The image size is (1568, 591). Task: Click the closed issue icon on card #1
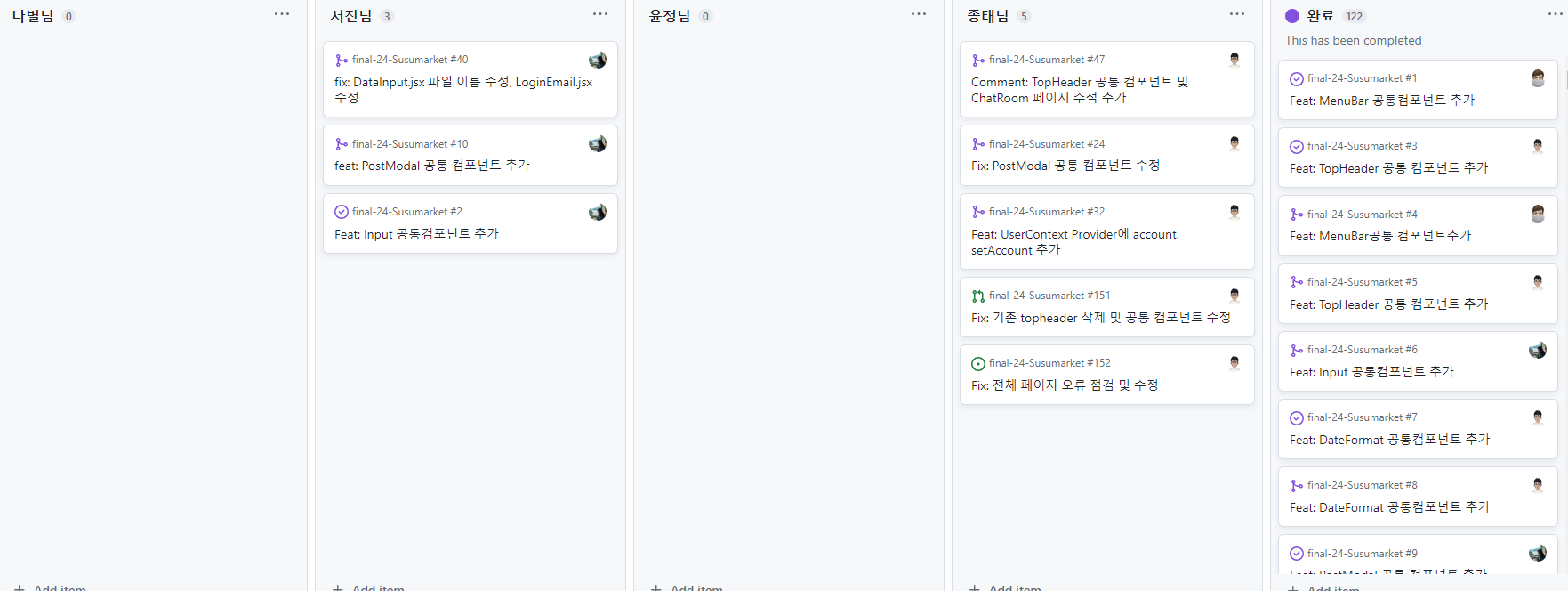pos(1294,77)
